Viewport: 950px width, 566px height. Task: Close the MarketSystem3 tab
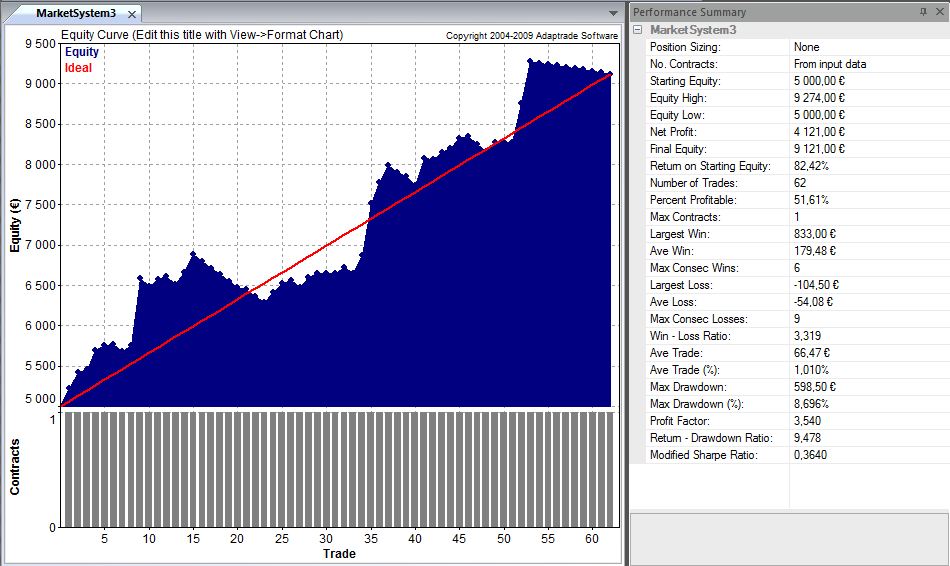coord(131,14)
